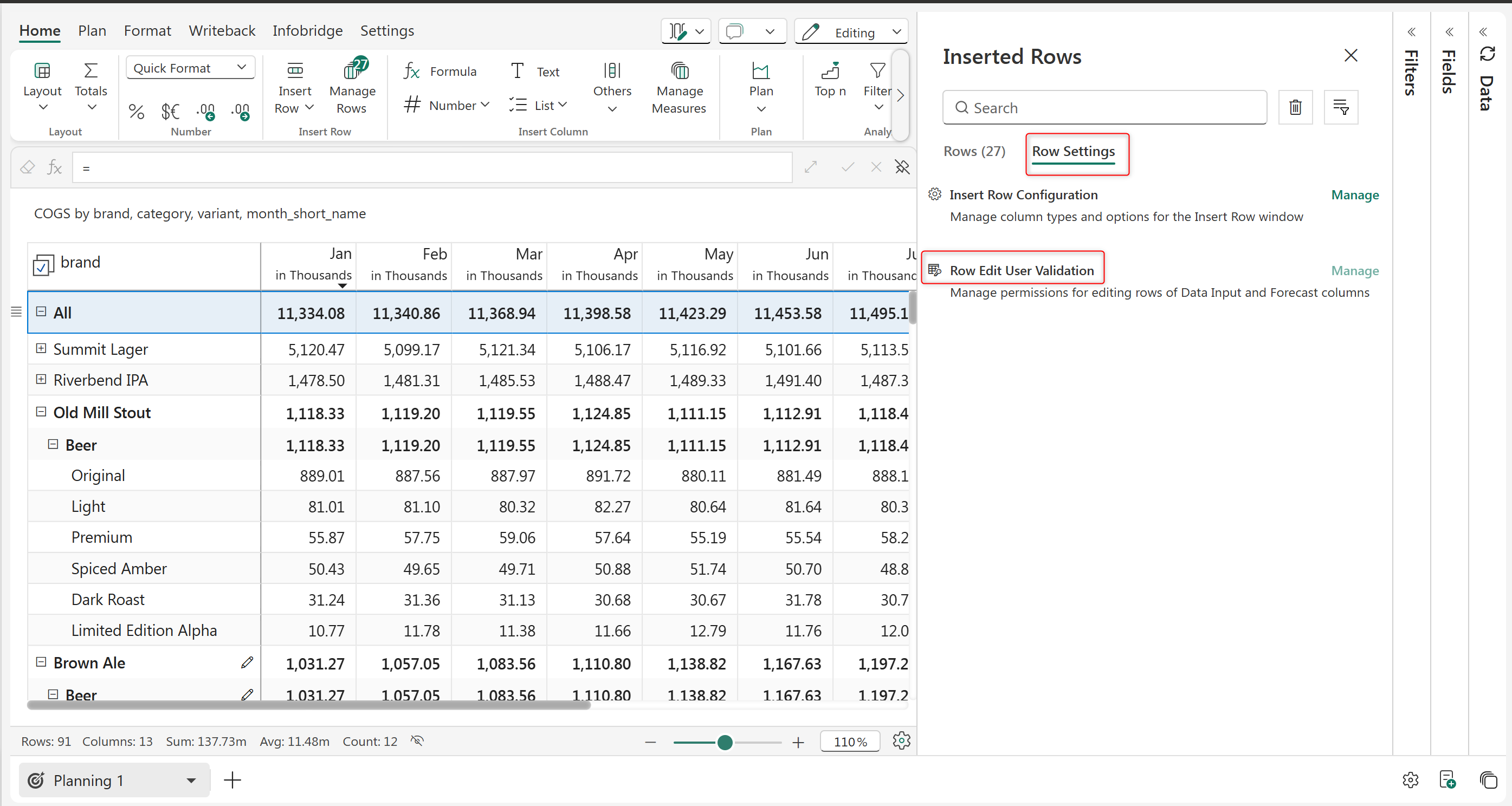Collapse the Old Mill Stout row
The image size is (1512, 806).
coord(41,412)
